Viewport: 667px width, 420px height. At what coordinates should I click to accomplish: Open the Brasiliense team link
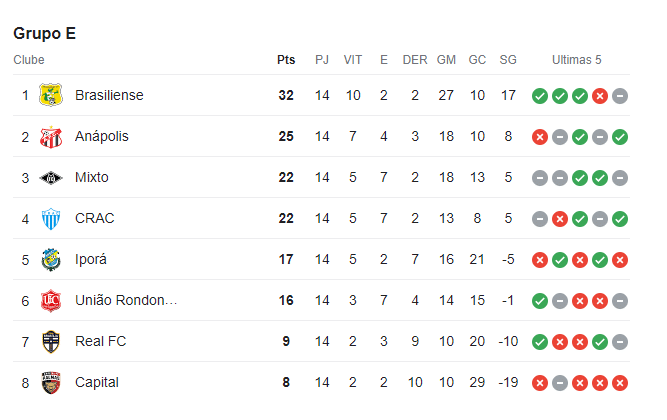coord(109,95)
